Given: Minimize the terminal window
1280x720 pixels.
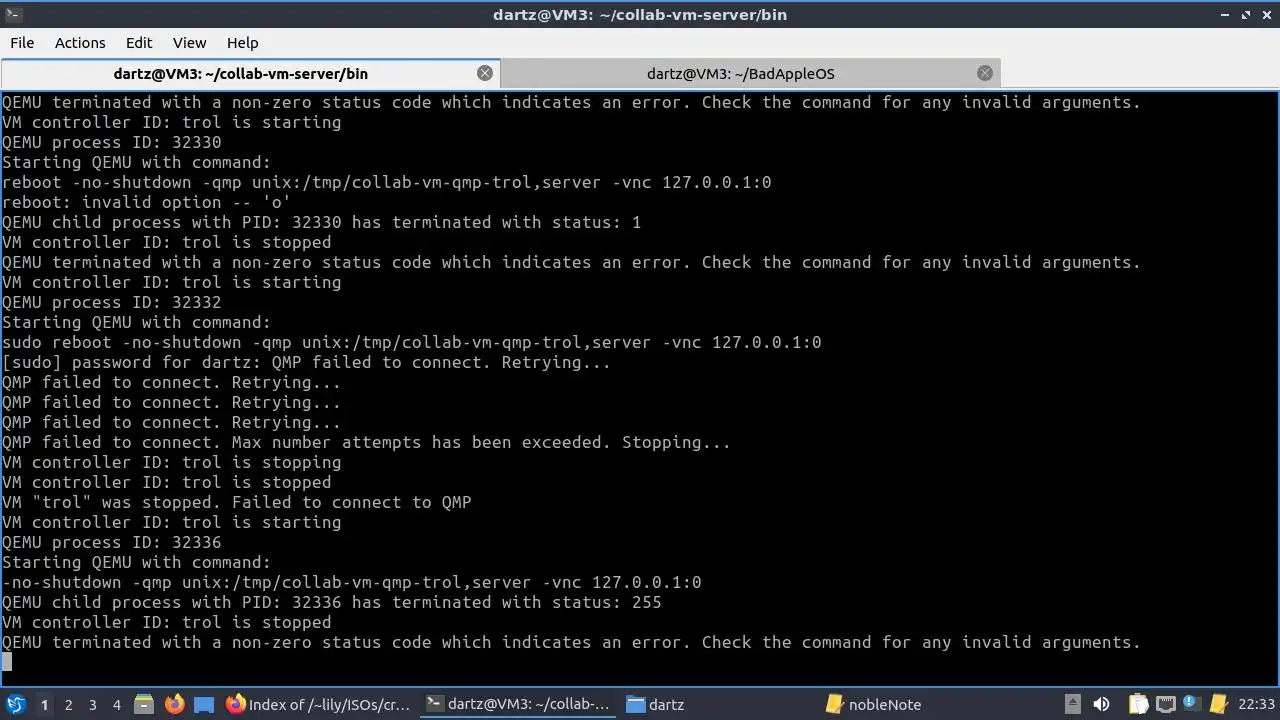Looking at the screenshot, I should click(x=1226, y=14).
